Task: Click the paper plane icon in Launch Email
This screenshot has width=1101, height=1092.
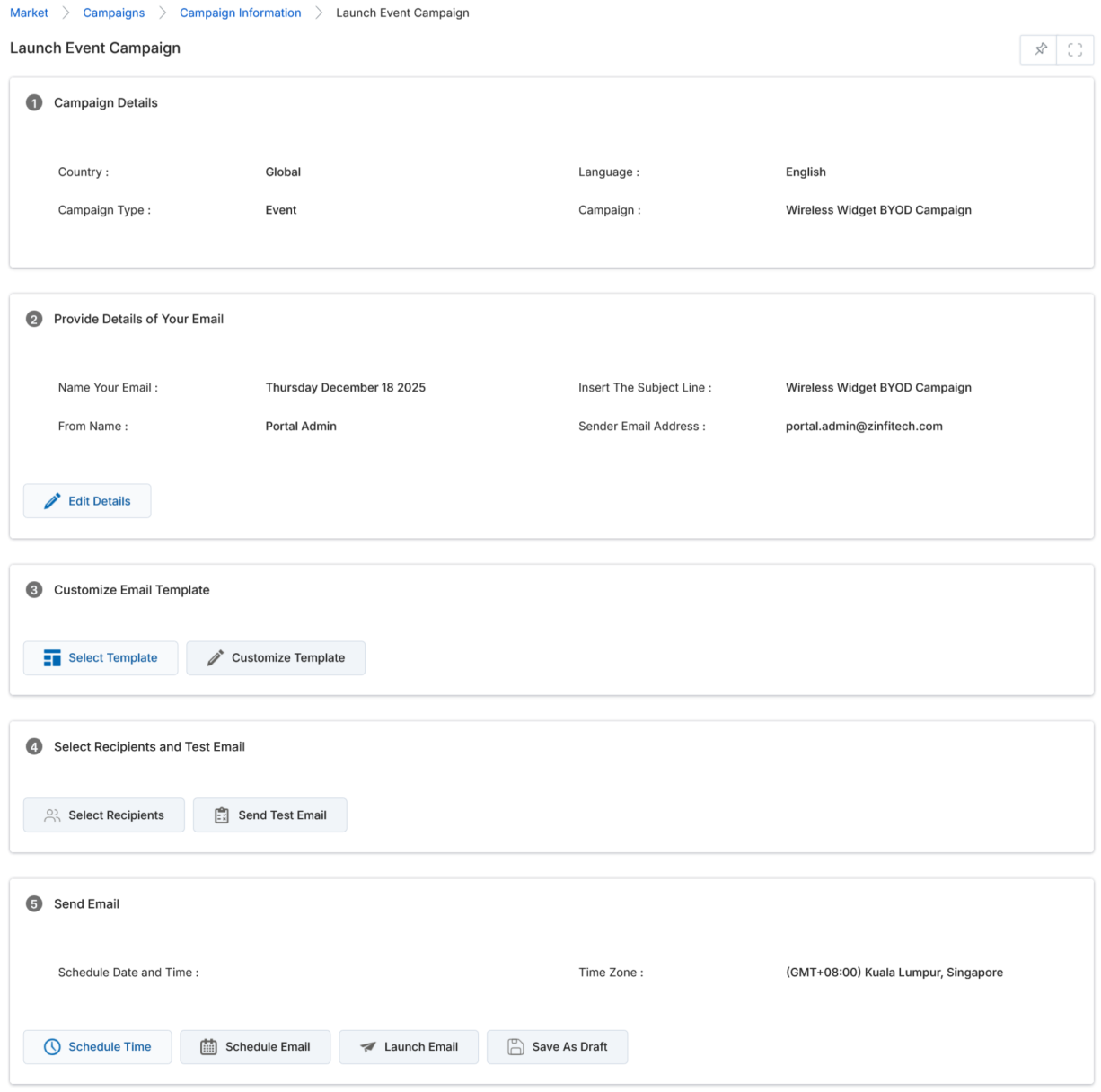Action: 368,1047
